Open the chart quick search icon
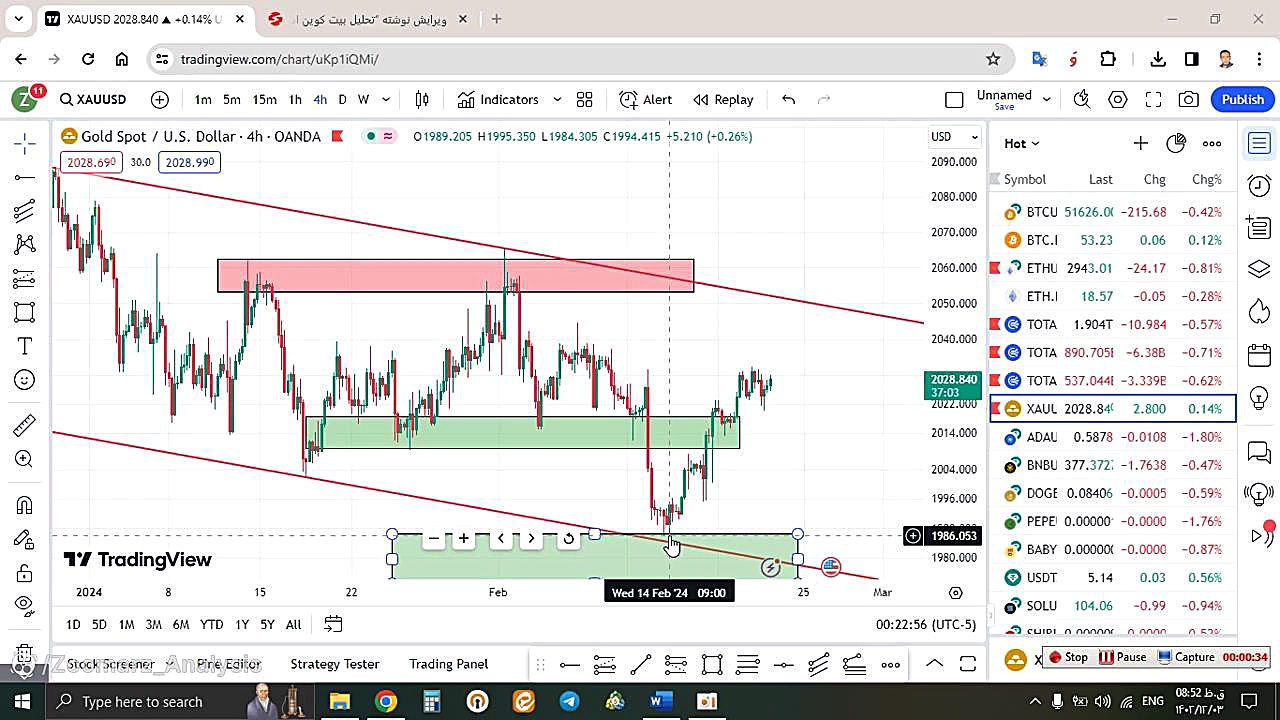This screenshot has width=1280, height=720. 1082,99
